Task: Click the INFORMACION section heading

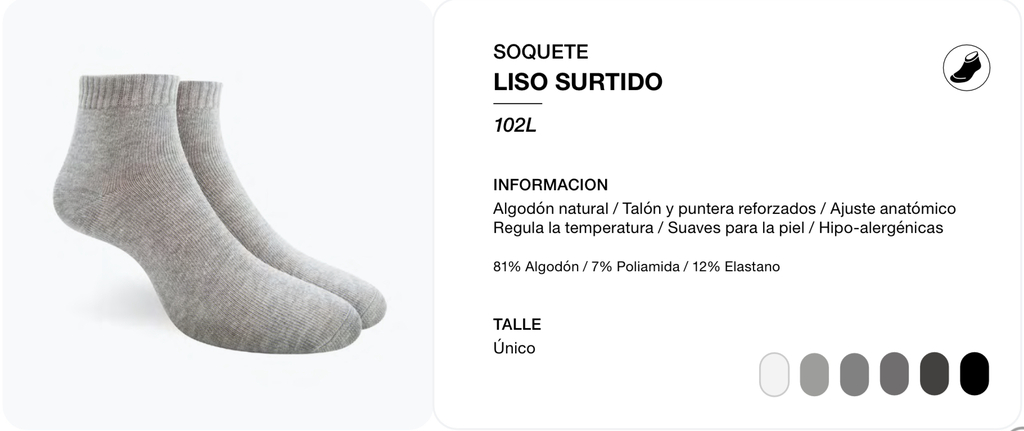Action: [551, 185]
